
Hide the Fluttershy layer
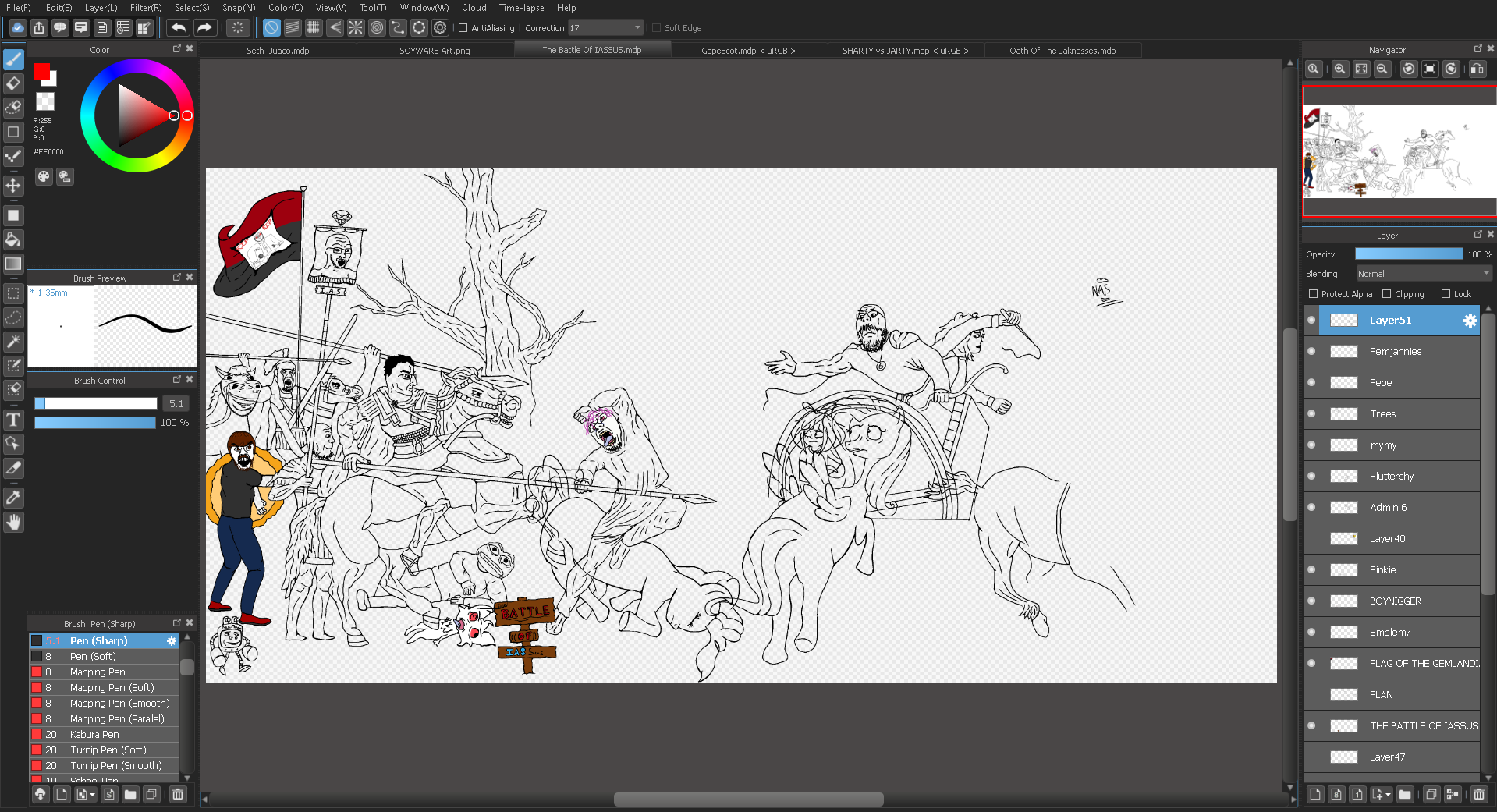(1311, 476)
